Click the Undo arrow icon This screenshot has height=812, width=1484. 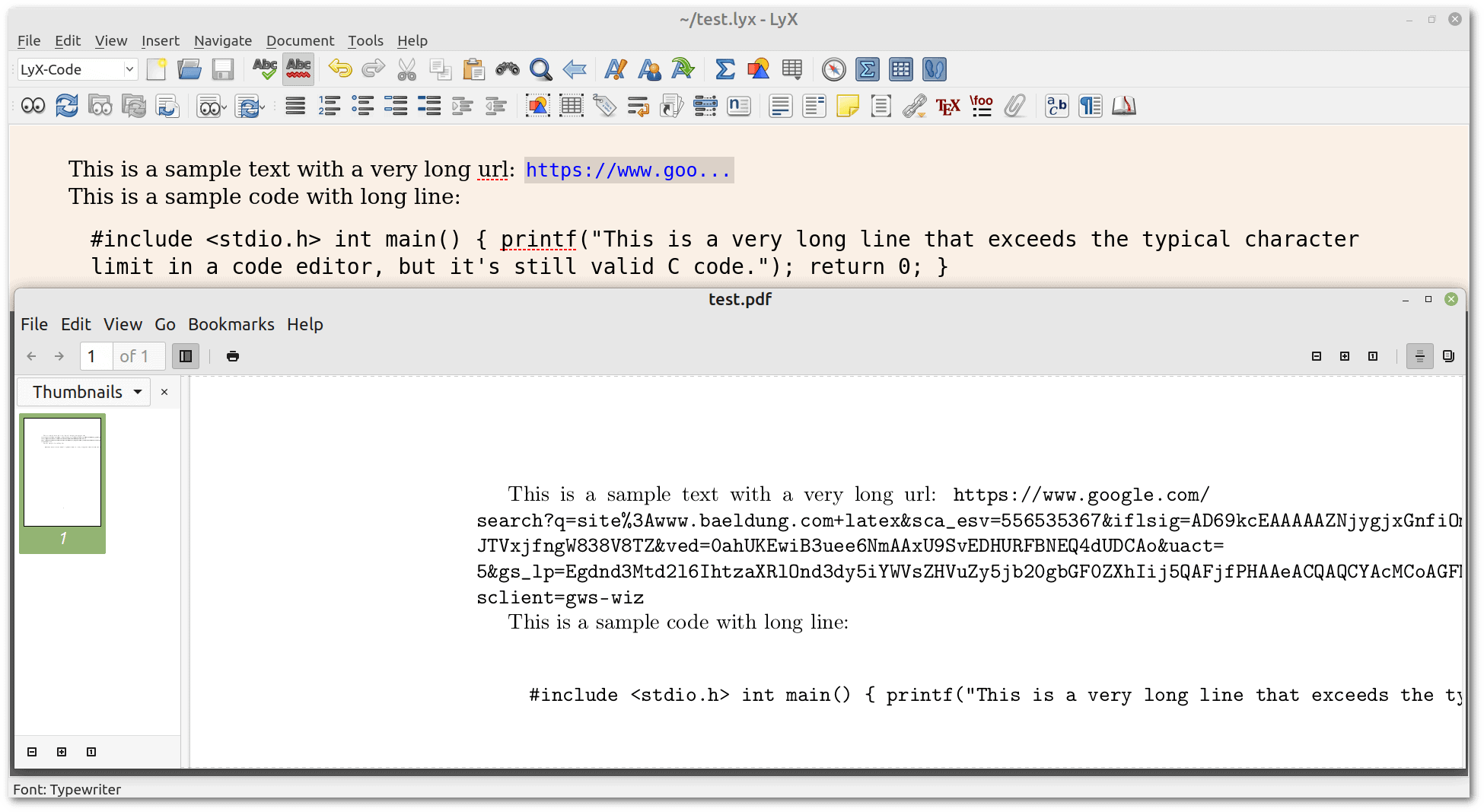[x=339, y=69]
